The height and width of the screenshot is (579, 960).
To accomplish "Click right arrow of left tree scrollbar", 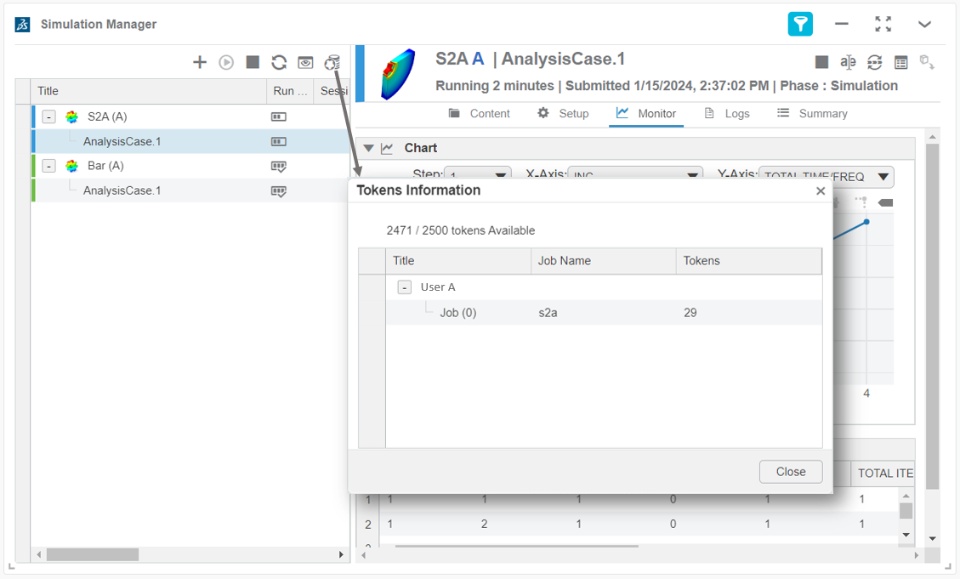I will pyautogui.click(x=341, y=555).
